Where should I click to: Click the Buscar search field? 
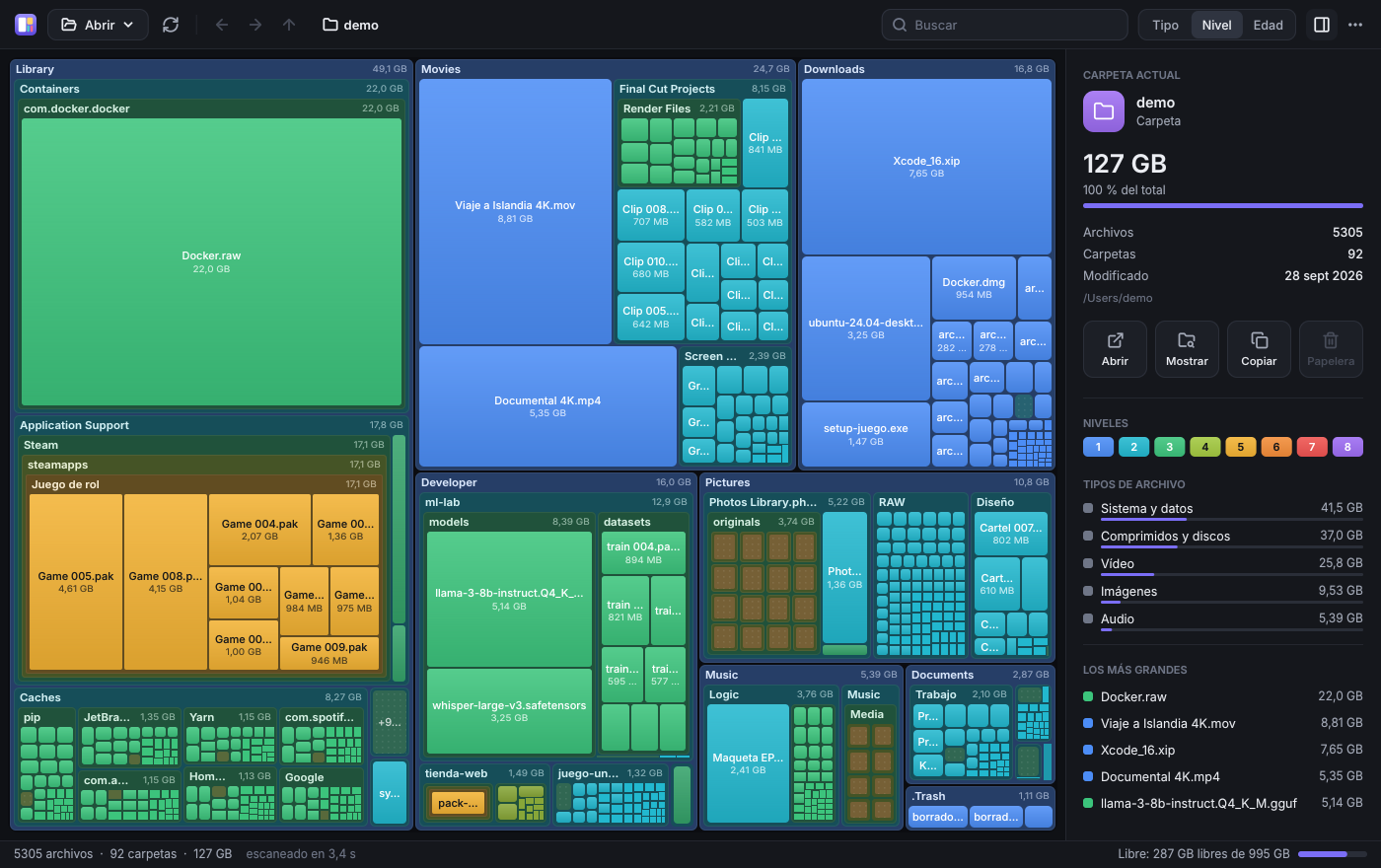pos(1004,25)
